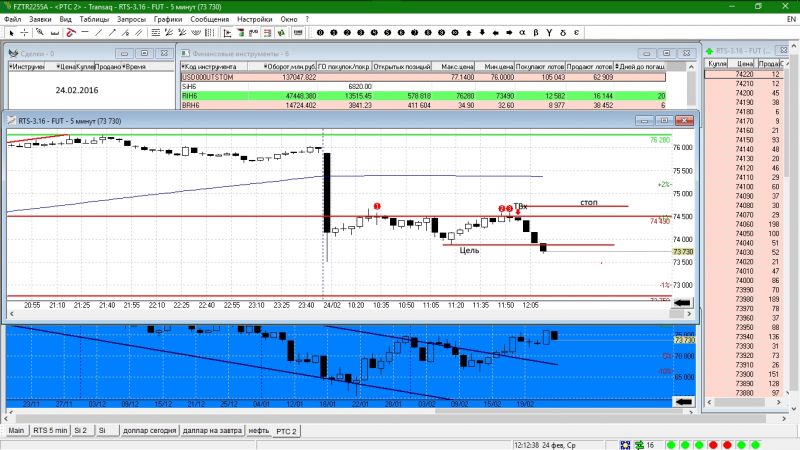Click the green and red bars toolbar icon
The height and width of the screenshot is (450, 800).
241,33
